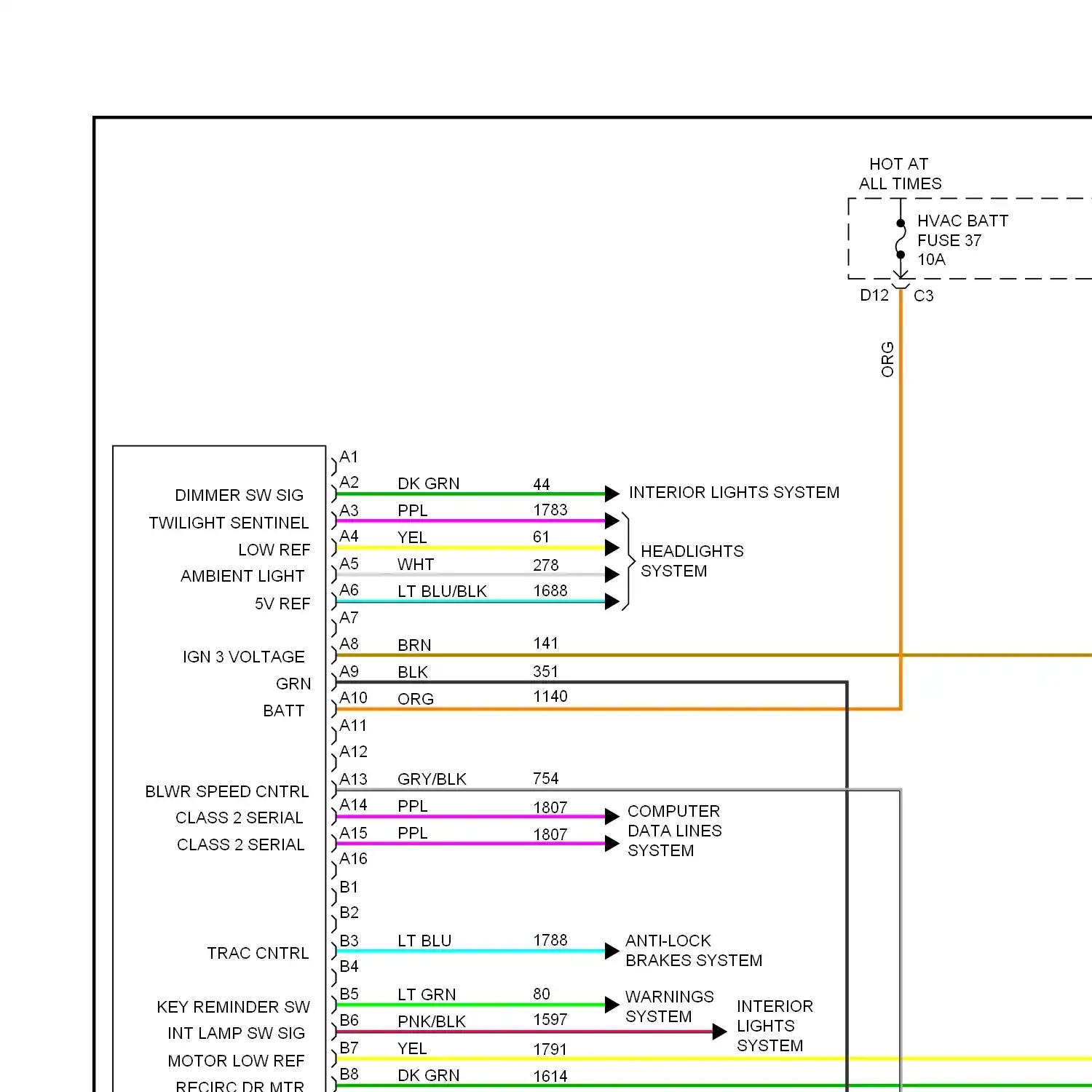This screenshot has height=1092, width=1092.
Task: Click the BLK wire color label at A9
Action: [412, 672]
